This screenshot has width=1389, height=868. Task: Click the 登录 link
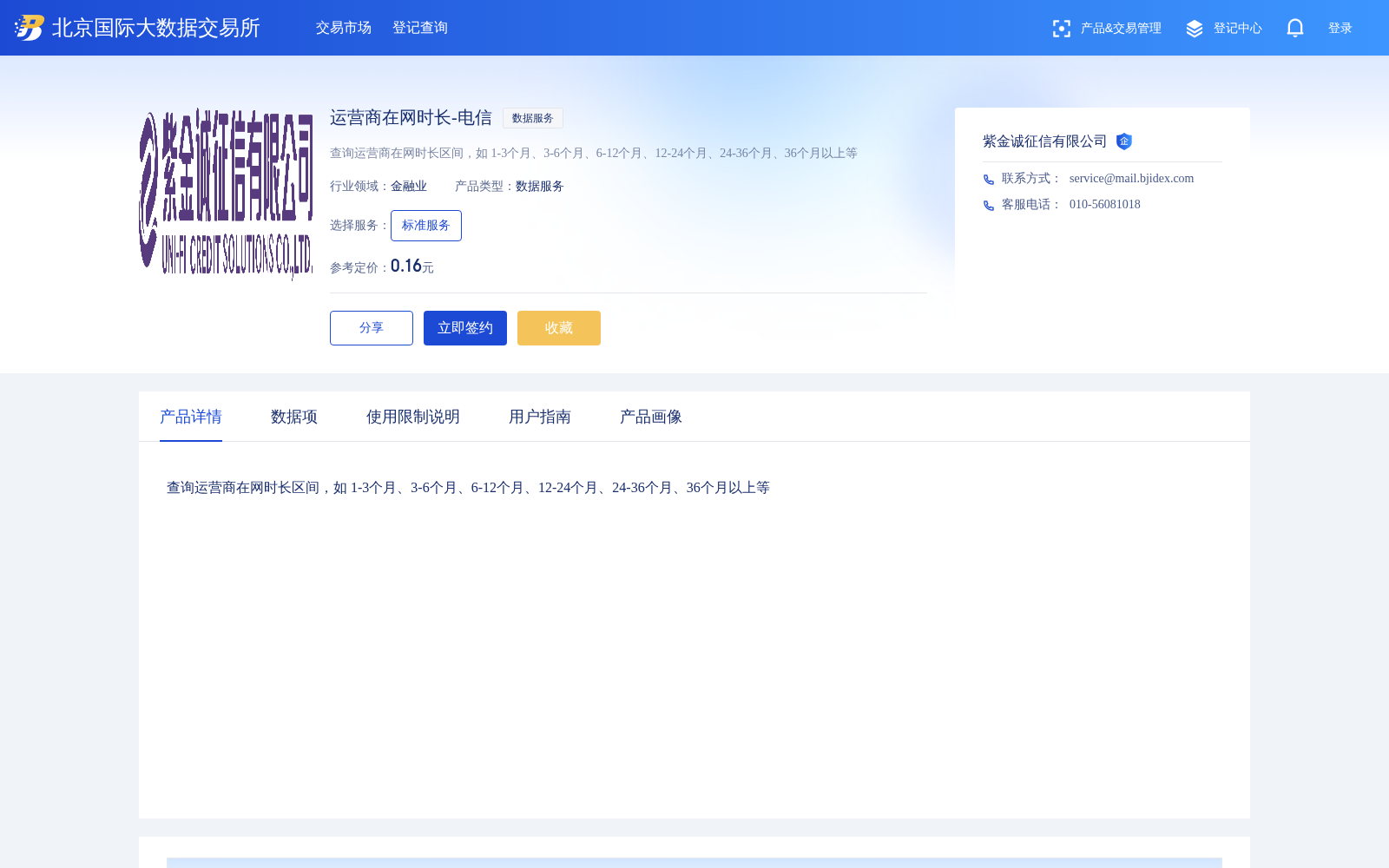1340,29
